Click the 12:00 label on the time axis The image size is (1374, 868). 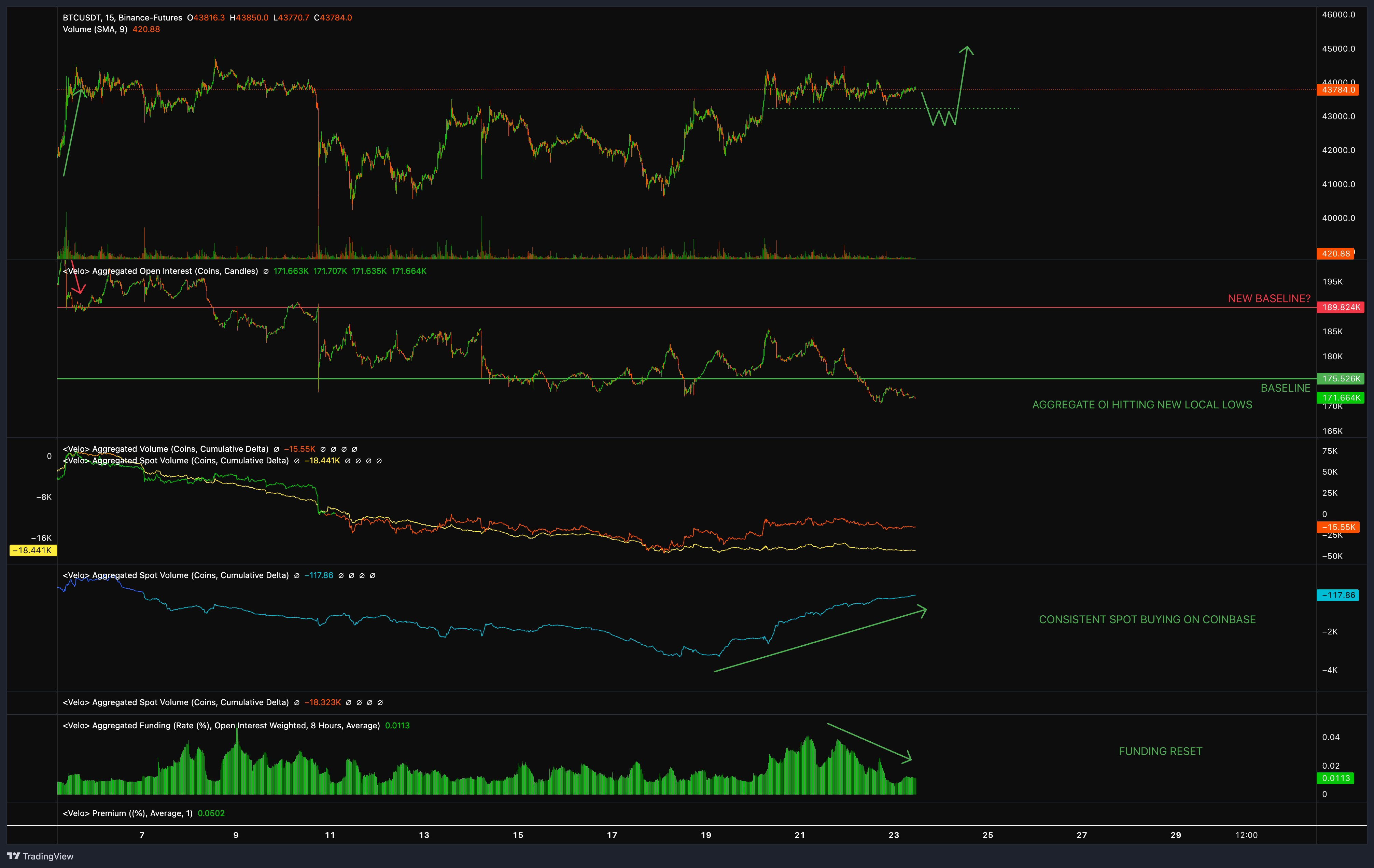(x=1246, y=835)
